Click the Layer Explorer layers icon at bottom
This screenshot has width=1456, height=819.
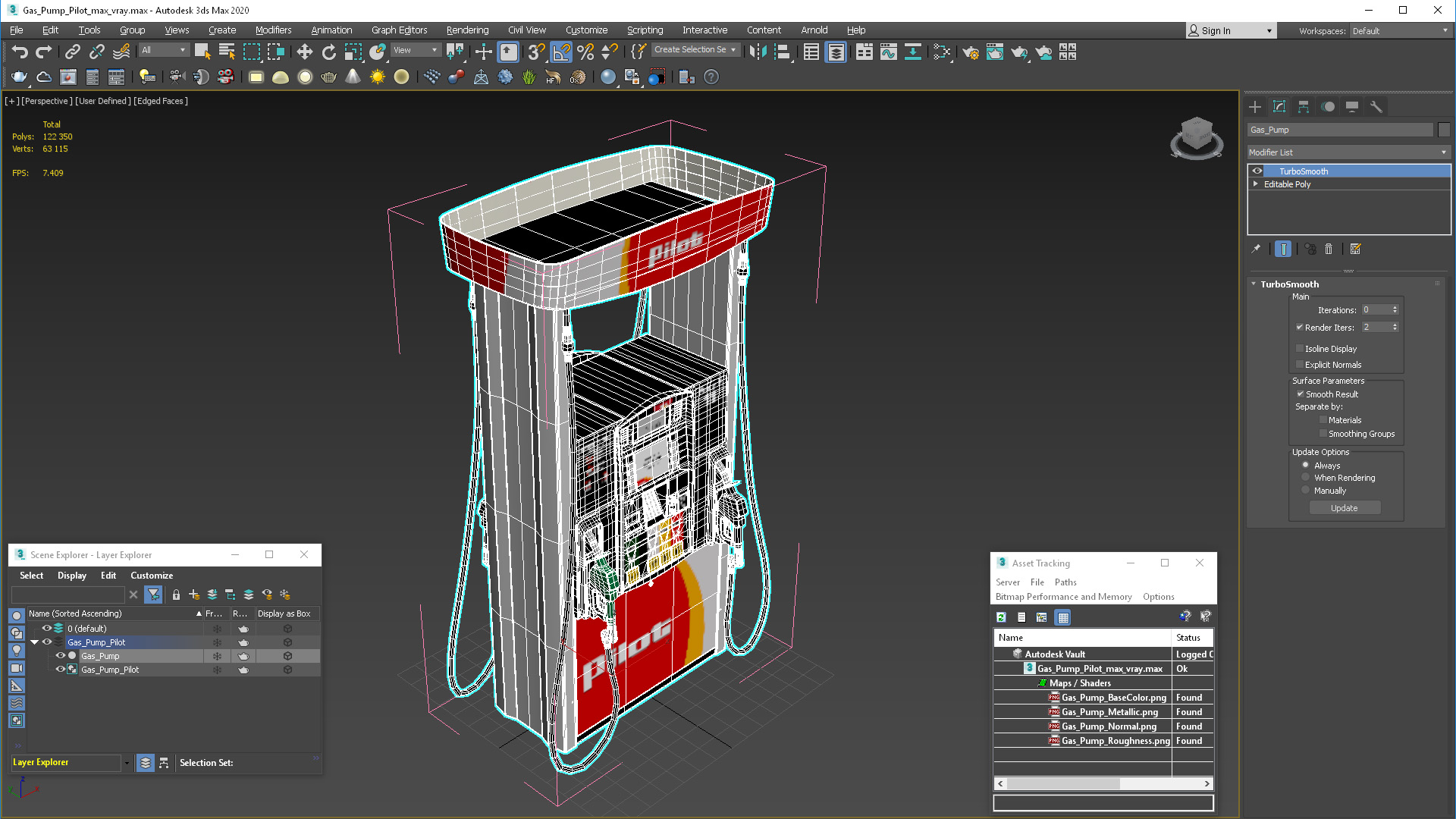[x=146, y=763]
